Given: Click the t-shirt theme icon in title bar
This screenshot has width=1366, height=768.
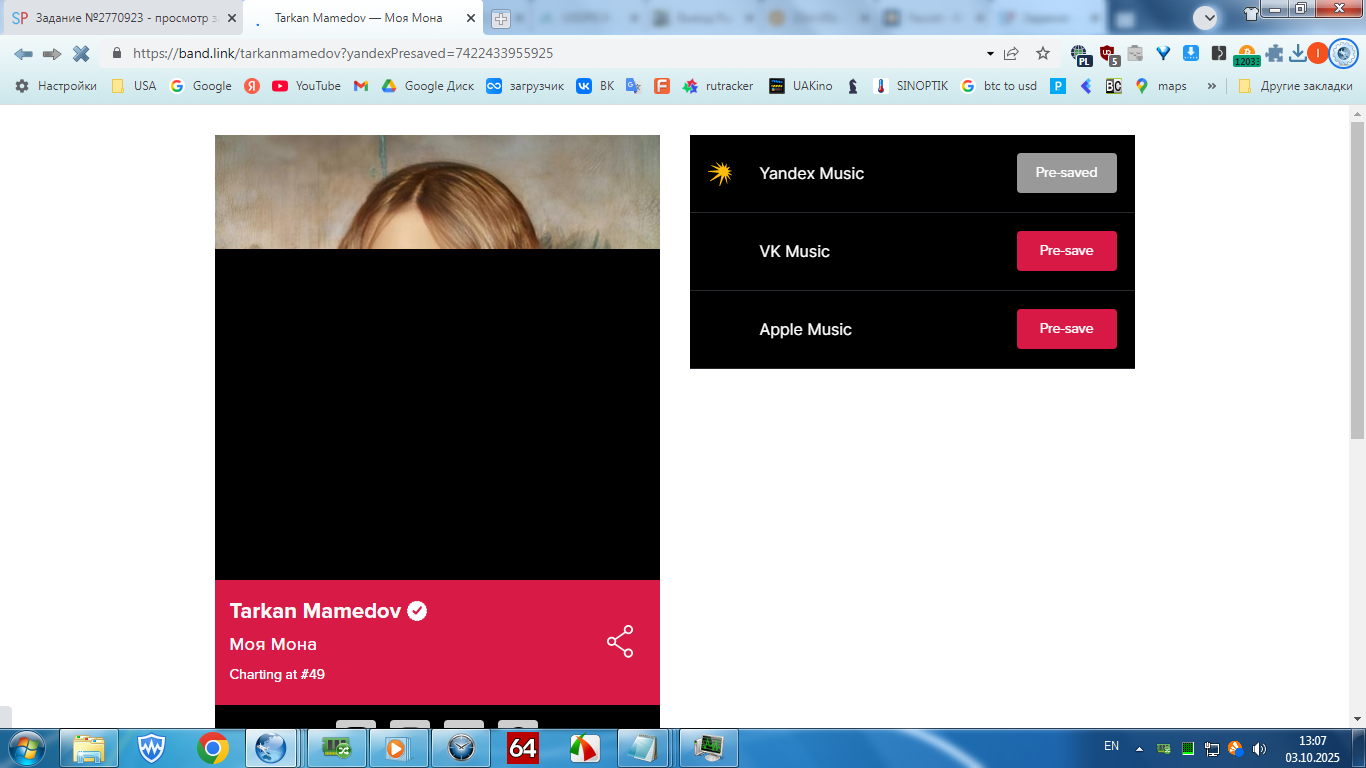Looking at the screenshot, I should (1251, 13).
